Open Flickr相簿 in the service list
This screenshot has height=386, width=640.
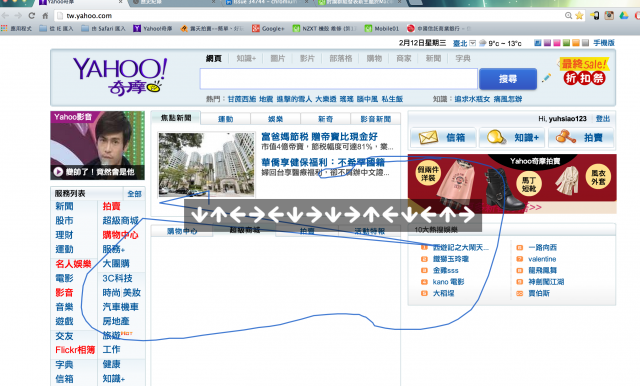(75, 350)
